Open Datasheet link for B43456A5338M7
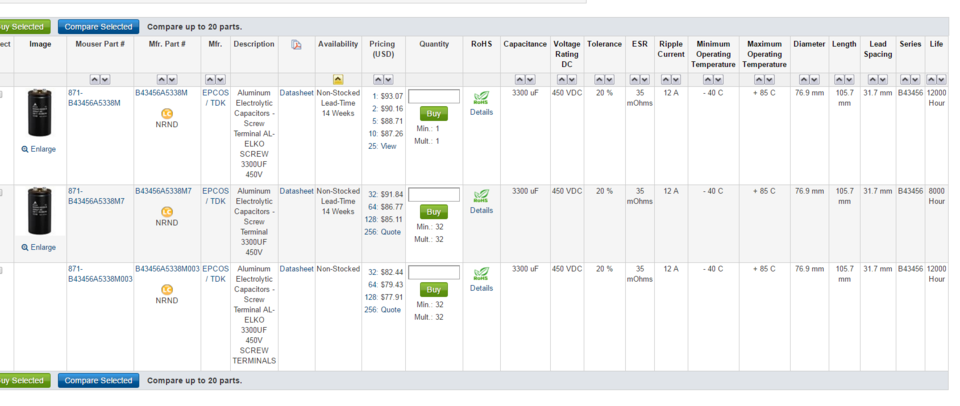Viewport: 960px width, 406px height. coord(296,191)
